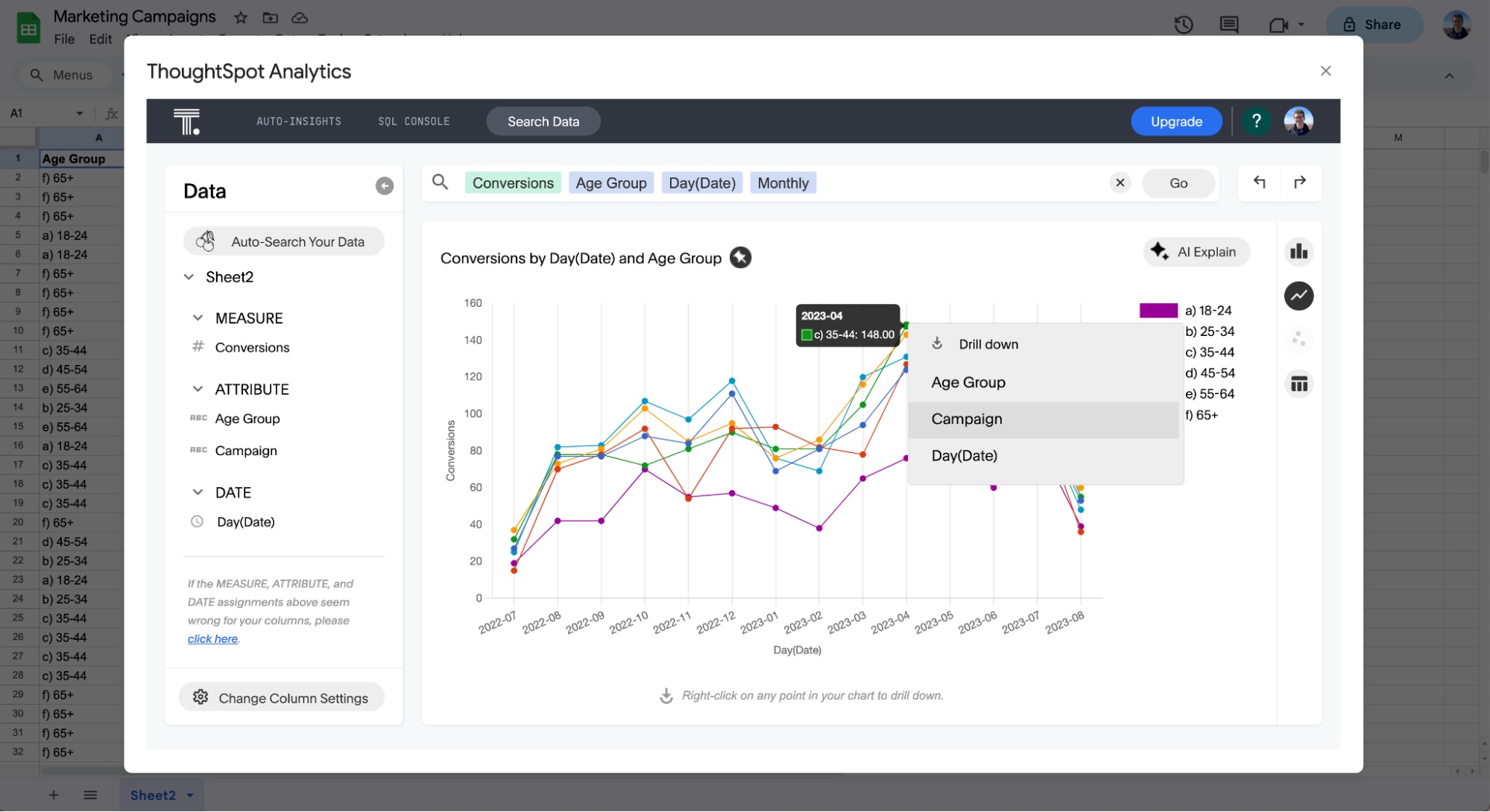
Task: Click the redo arrow icon
Action: (1300, 183)
